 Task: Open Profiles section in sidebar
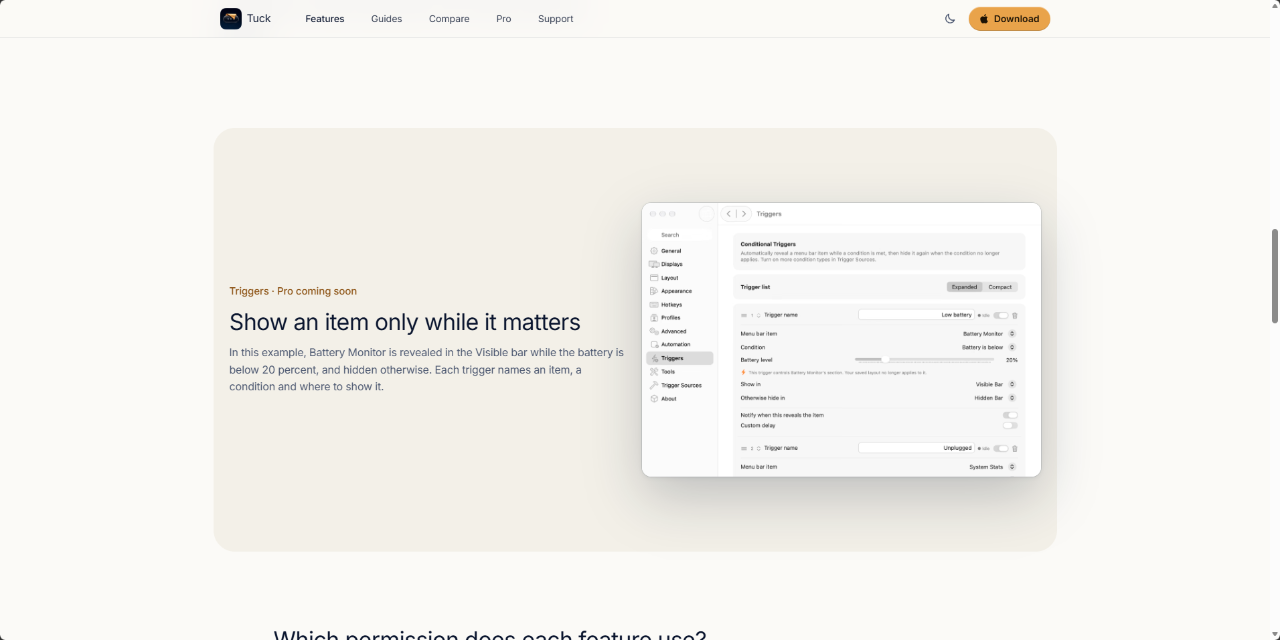tap(665, 318)
